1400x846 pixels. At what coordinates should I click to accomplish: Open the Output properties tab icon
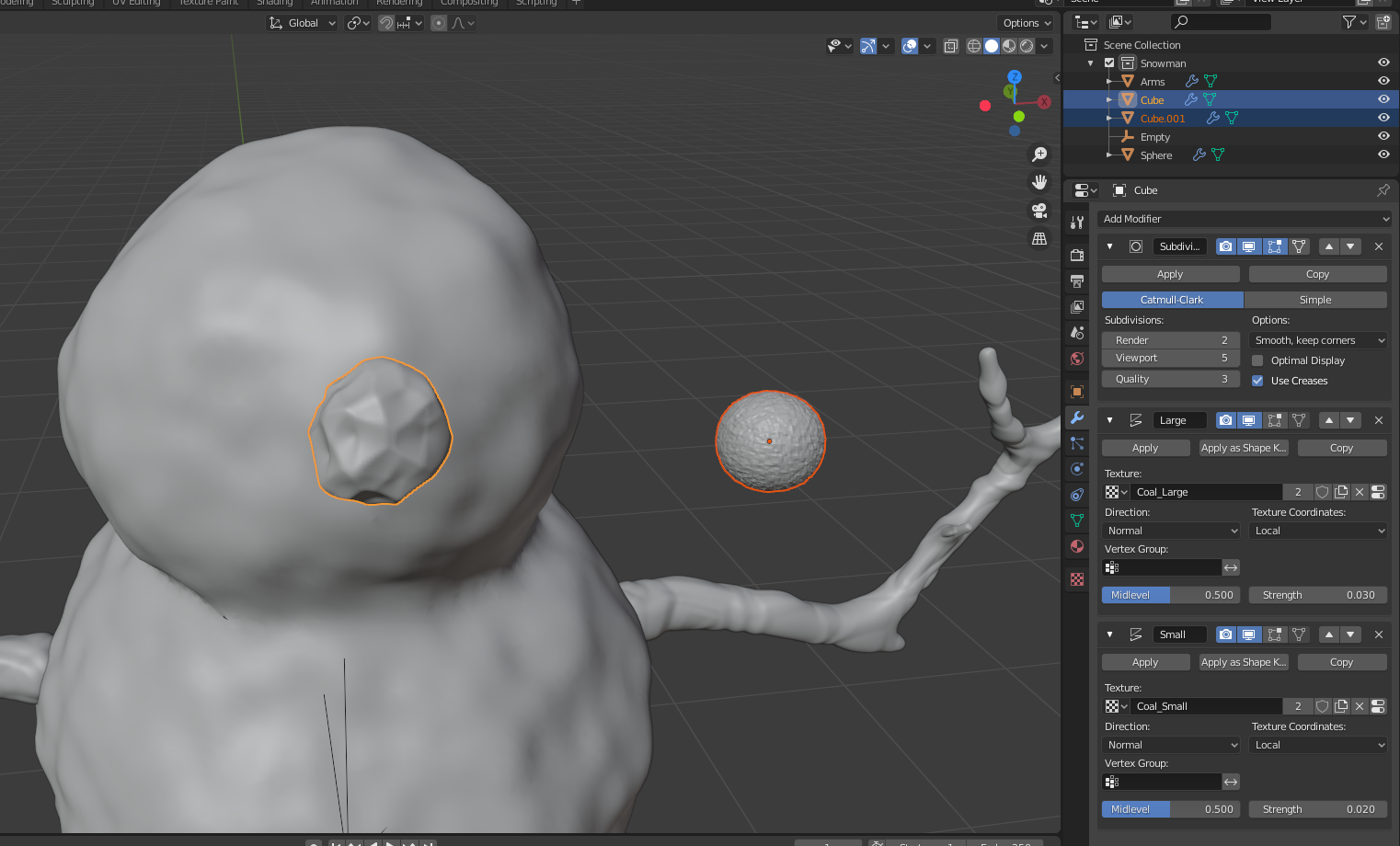(x=1077, y=280)
